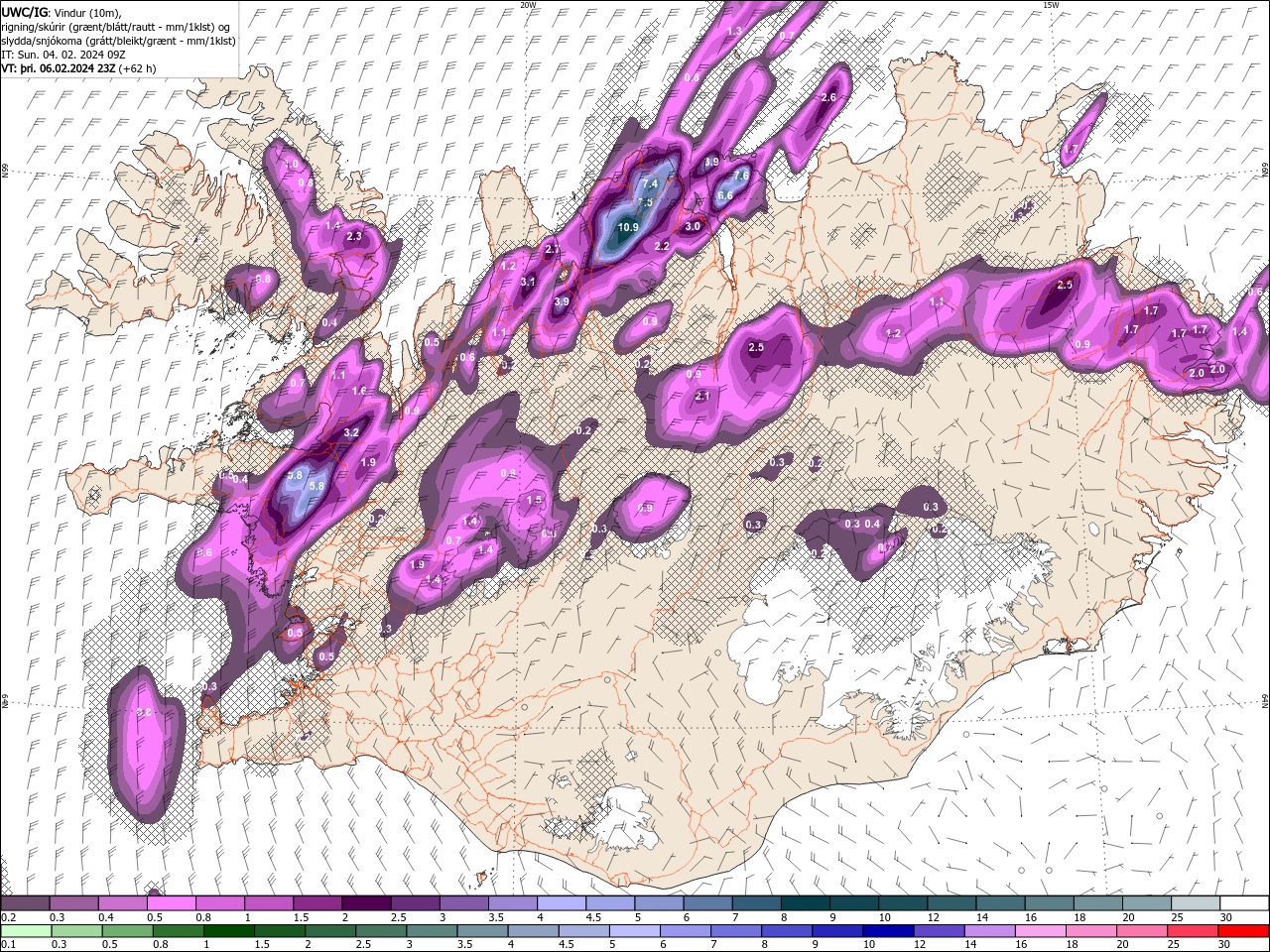Image resolution: width=1270 pixels, height=952 pixels.
Task: Click the 10.9 precipitation maximum label
Action: pyautogui.click(x=628, y=227)
